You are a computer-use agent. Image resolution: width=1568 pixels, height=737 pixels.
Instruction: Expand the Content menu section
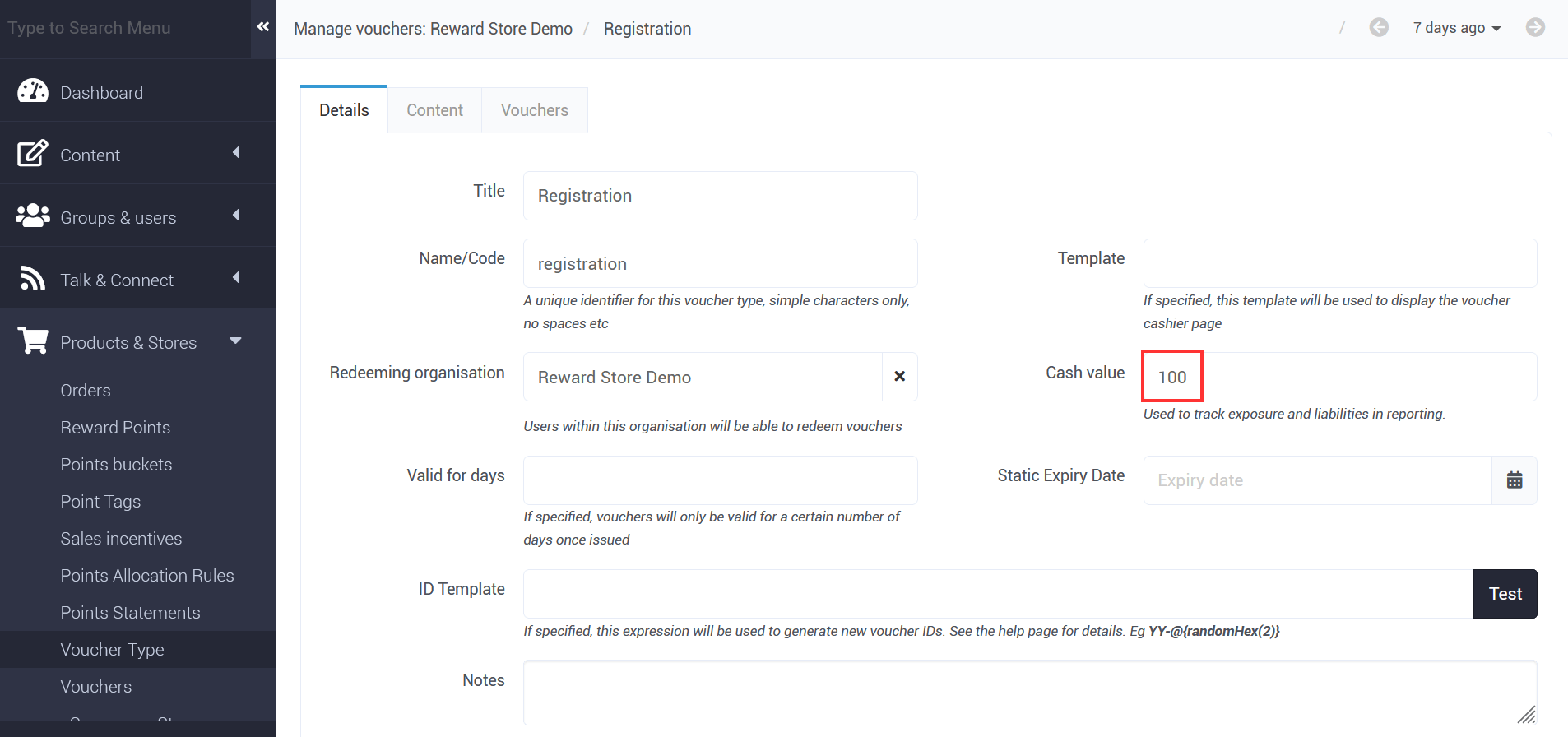(x=236, y=153)
